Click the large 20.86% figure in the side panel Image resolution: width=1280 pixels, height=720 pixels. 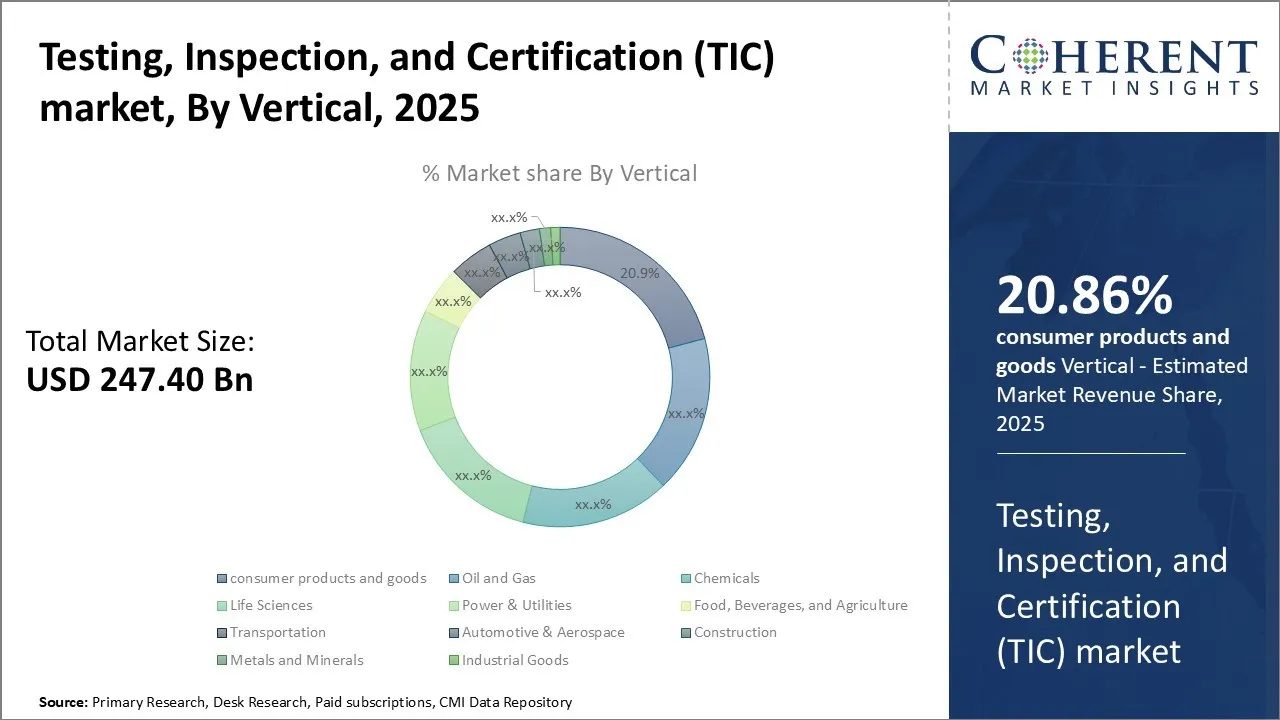pos(1084,296)
